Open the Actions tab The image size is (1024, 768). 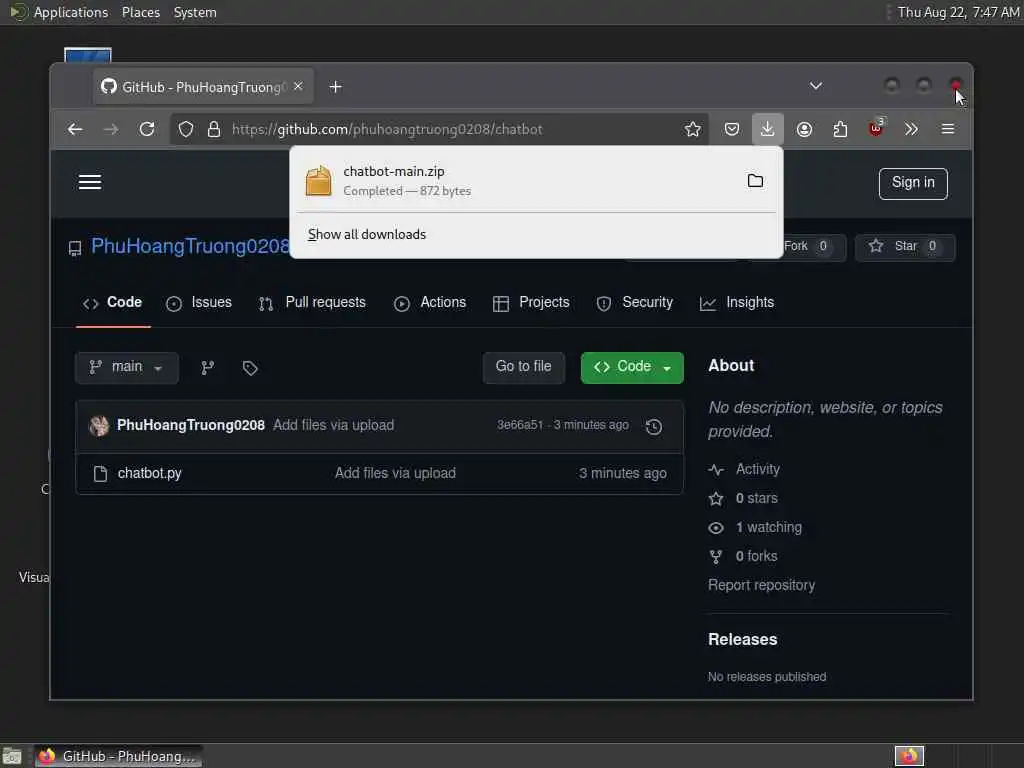(430, 302)
